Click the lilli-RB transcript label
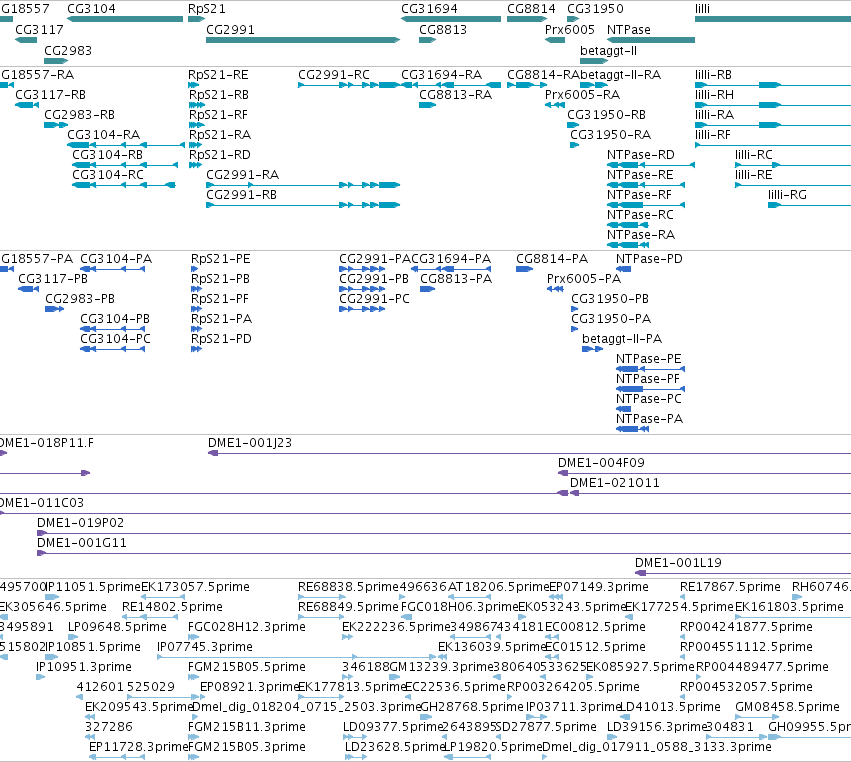The height and width of the screenshot is (762, 851). click(713, 75)
